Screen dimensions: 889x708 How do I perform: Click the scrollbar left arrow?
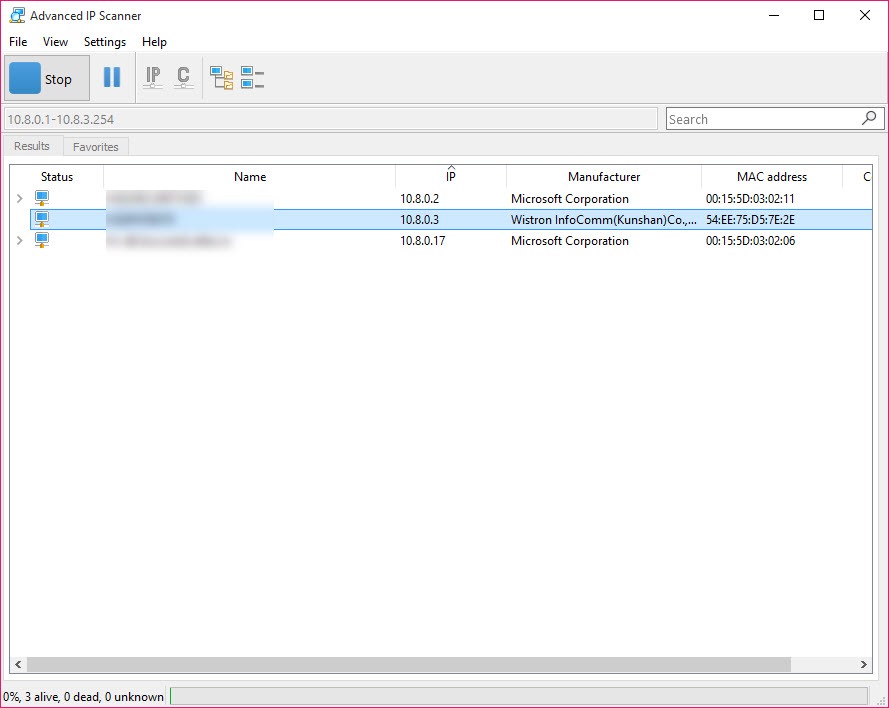(x=18, y=664)
